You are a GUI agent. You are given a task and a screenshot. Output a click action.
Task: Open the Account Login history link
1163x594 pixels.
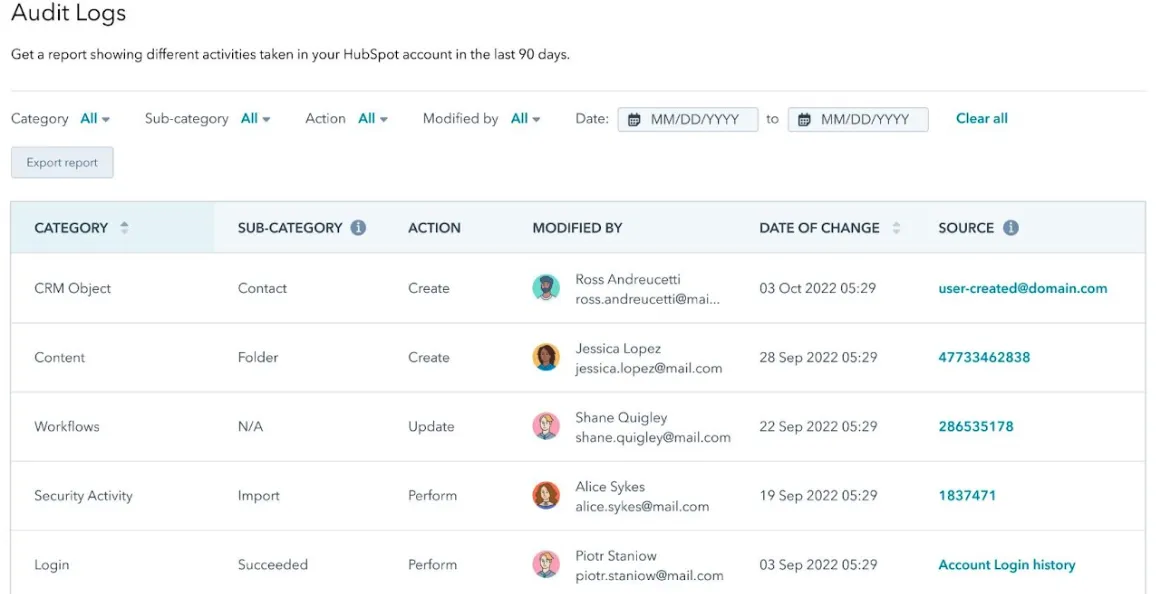coord(1006,565)
